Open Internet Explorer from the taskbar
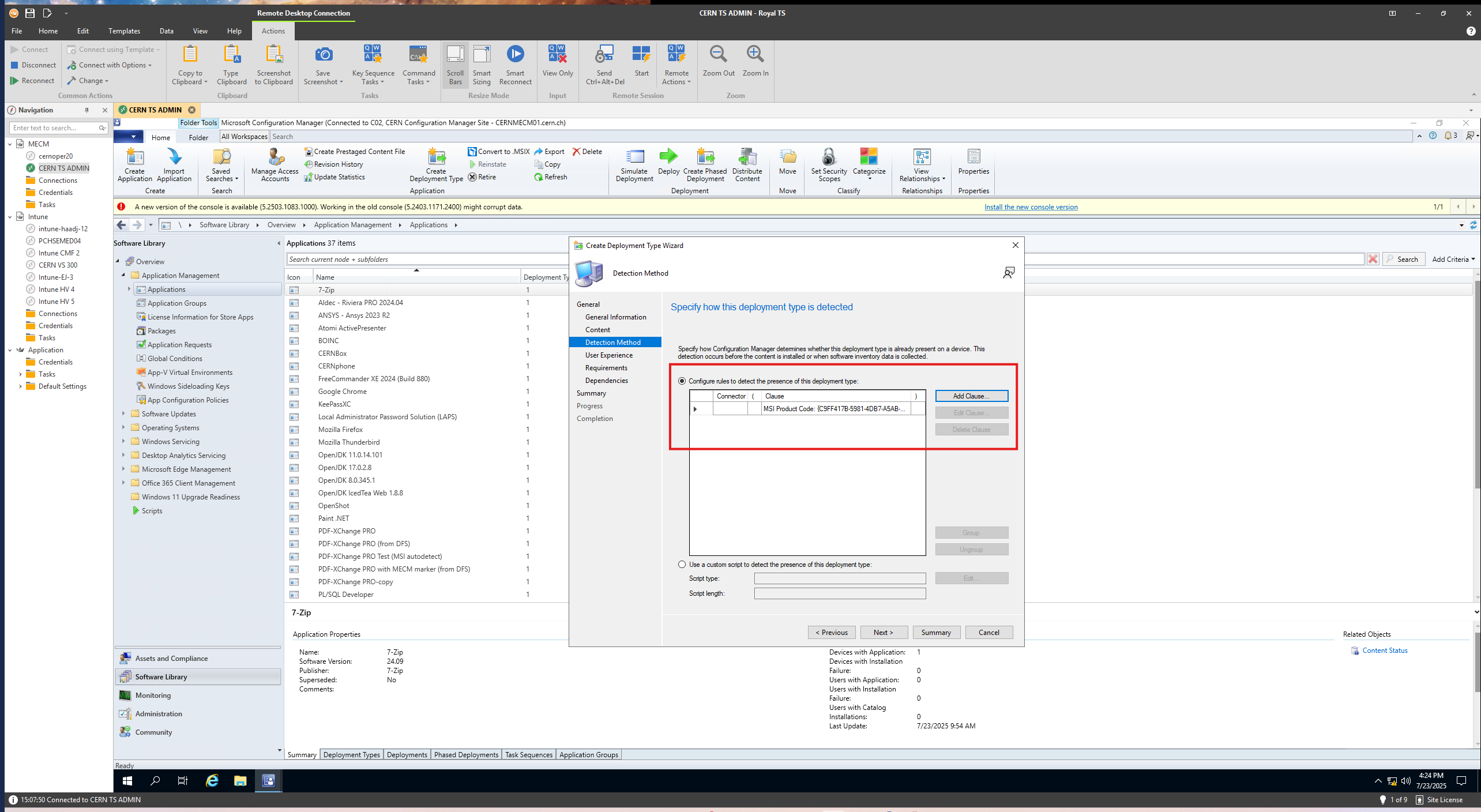 tap(212, 781)
